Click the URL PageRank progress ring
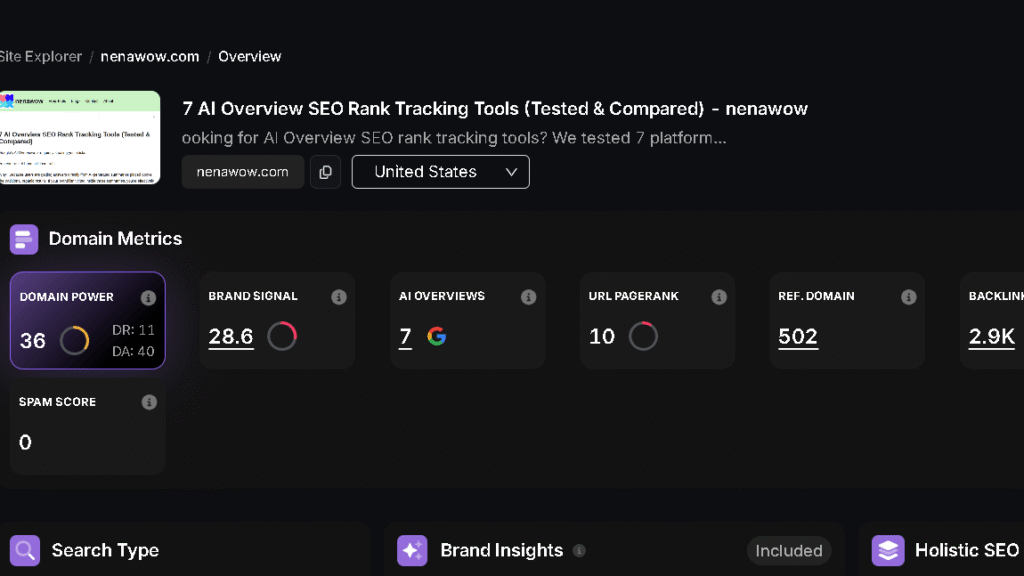1024x576 pixels. point(643,336)
